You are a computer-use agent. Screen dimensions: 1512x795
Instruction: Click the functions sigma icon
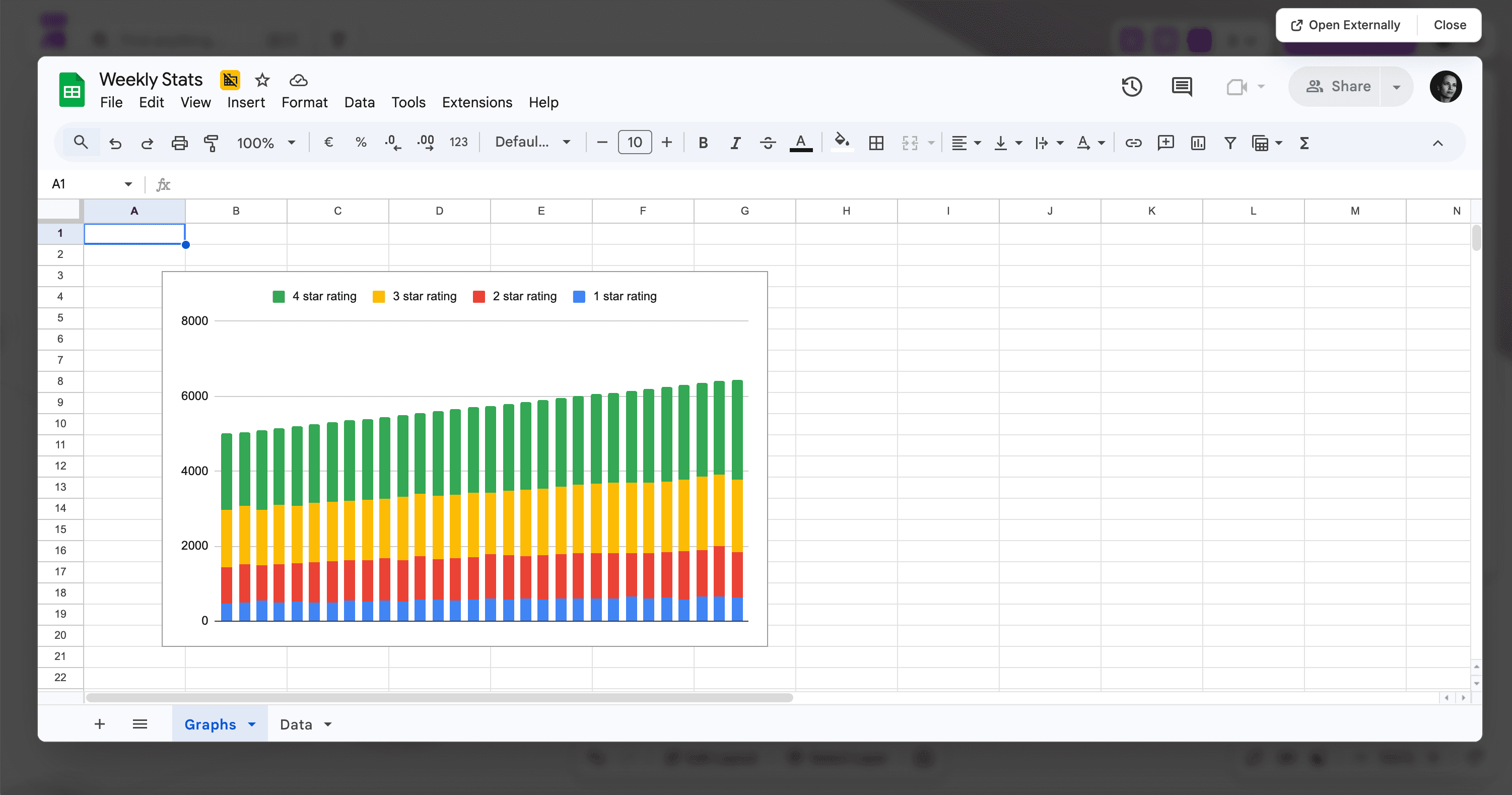click(x=1304, y=143)
